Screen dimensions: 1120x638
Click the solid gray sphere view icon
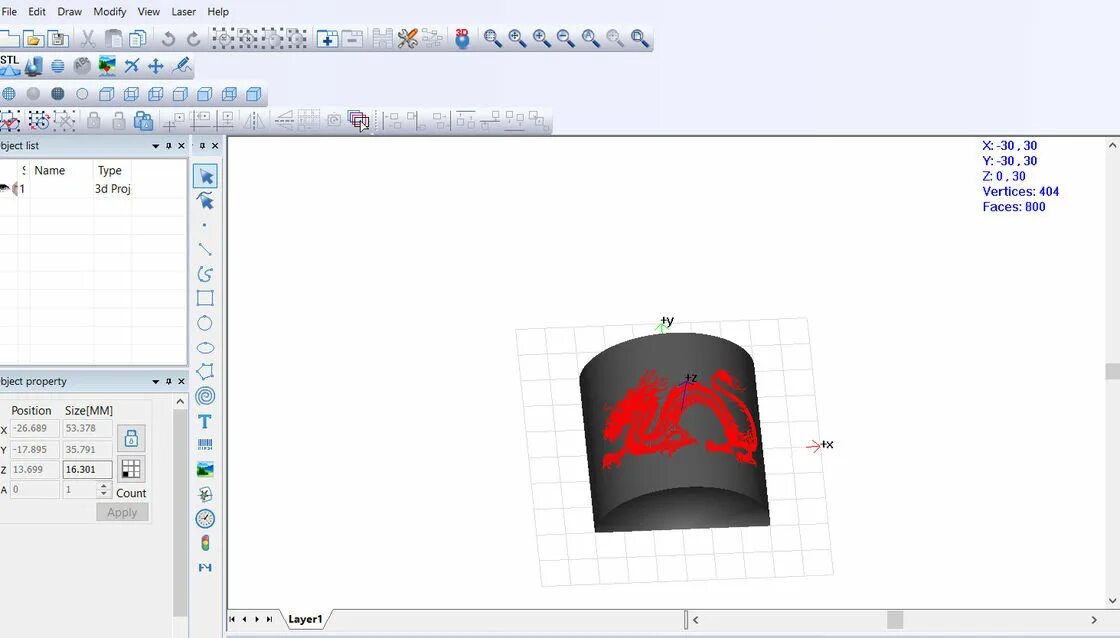click(x=34, y=94)
